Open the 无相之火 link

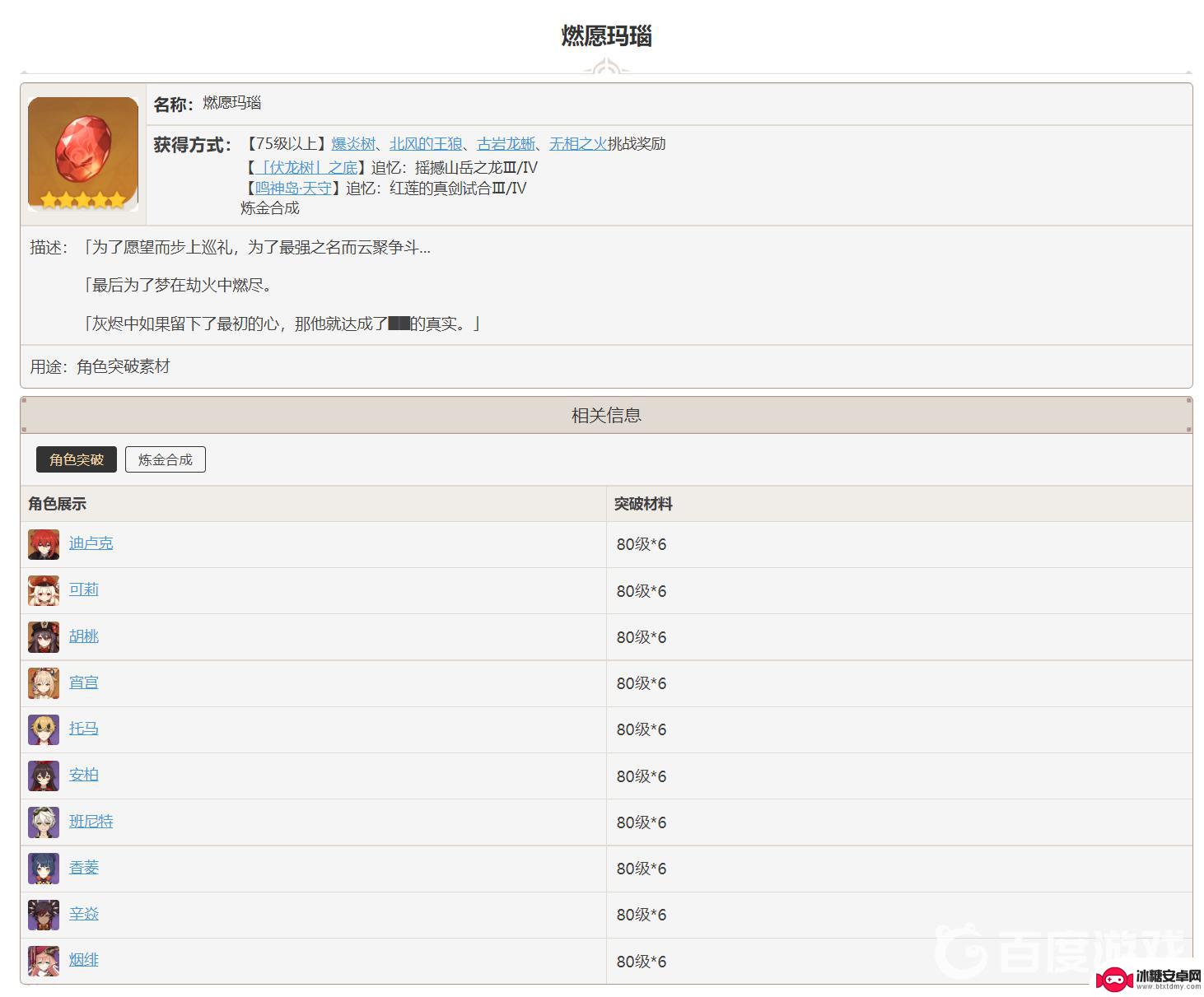click(x=578, y=144)
